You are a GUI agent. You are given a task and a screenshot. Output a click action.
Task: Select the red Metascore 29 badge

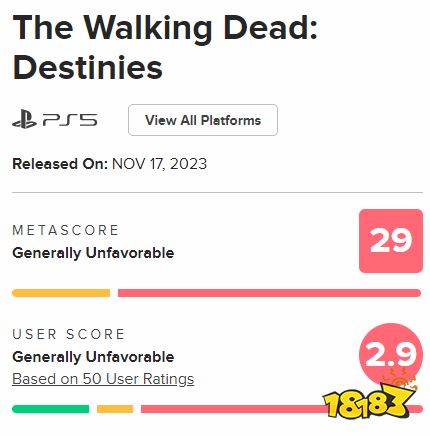pos(391,241)
